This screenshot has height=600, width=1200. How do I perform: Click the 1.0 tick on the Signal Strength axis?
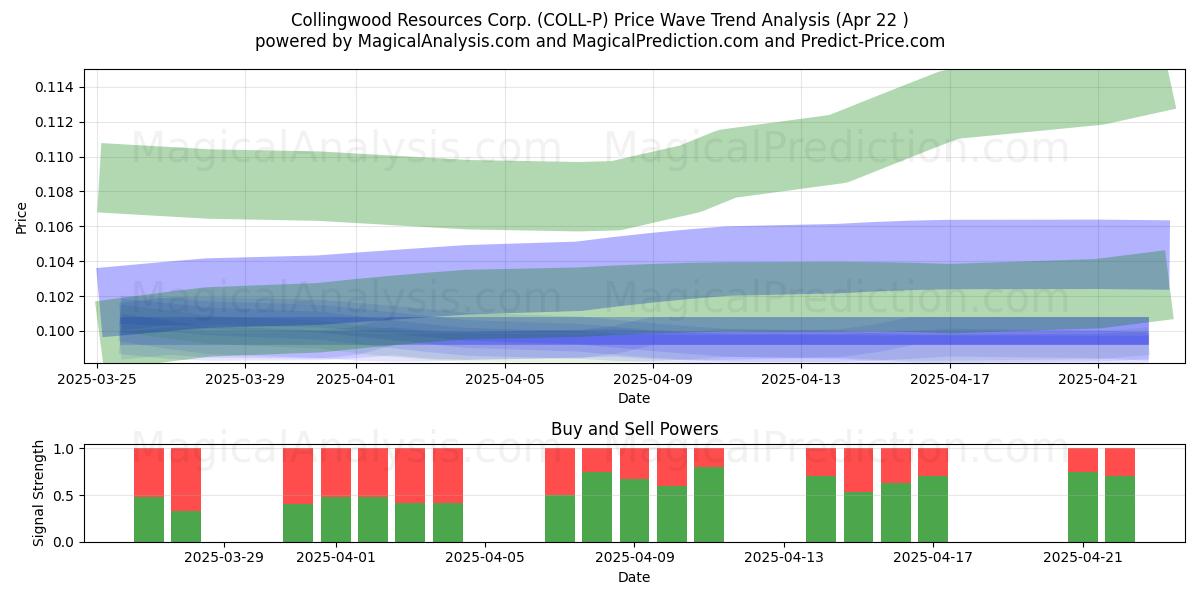click(x=65, y=449)
